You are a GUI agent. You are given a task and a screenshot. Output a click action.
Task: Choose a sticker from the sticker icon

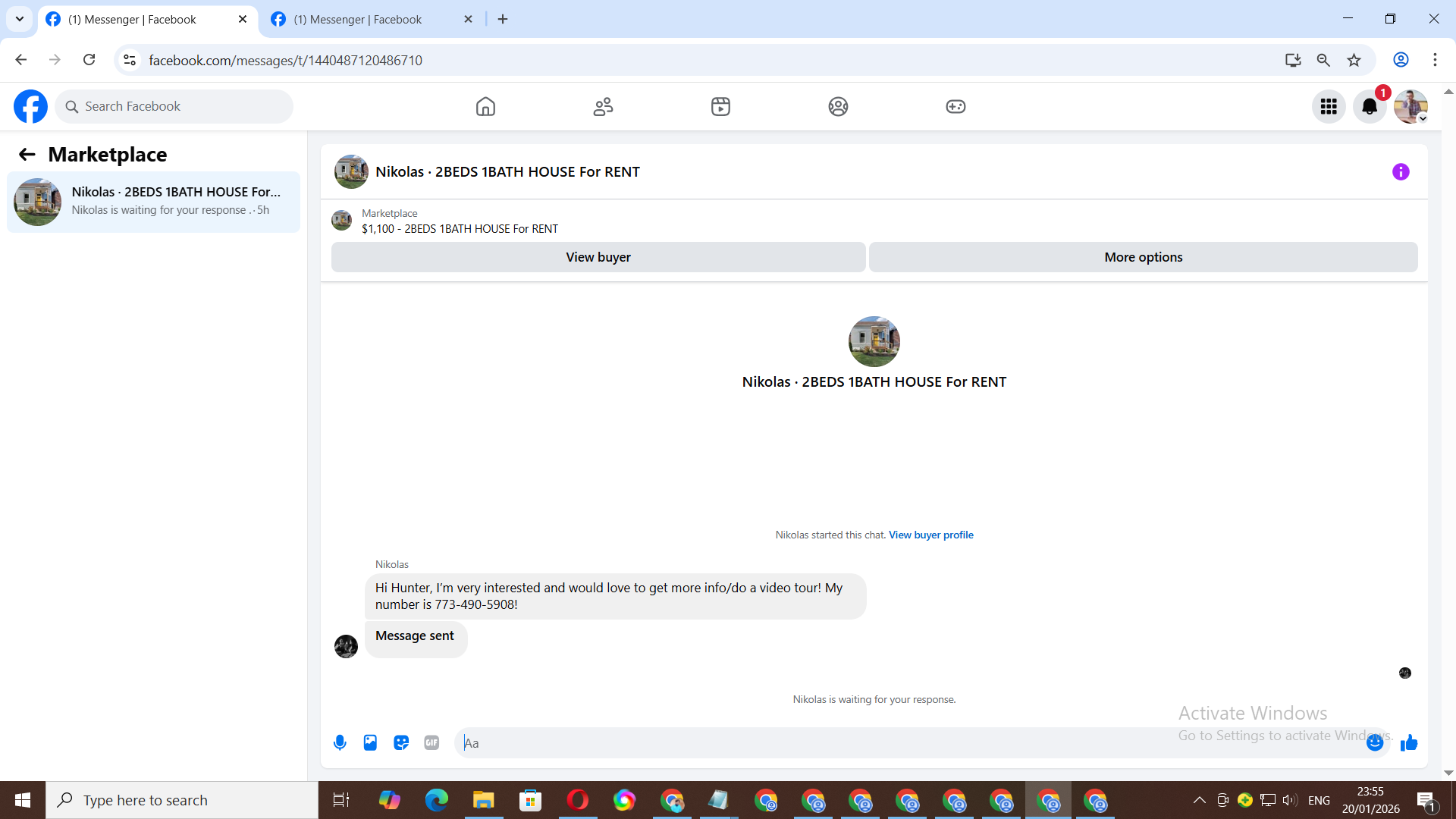pos(401,742)
